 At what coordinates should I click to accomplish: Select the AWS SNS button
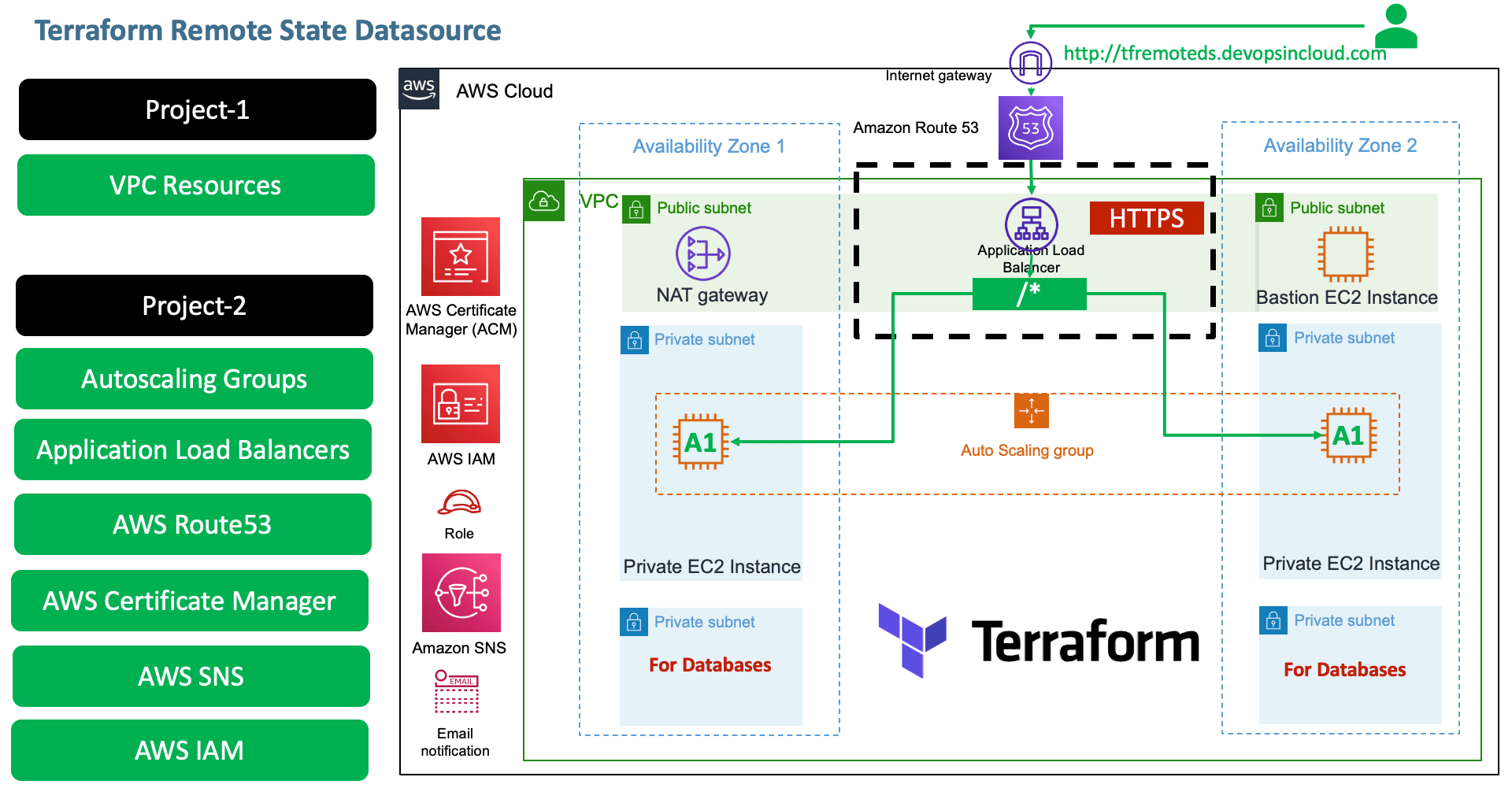191,676
